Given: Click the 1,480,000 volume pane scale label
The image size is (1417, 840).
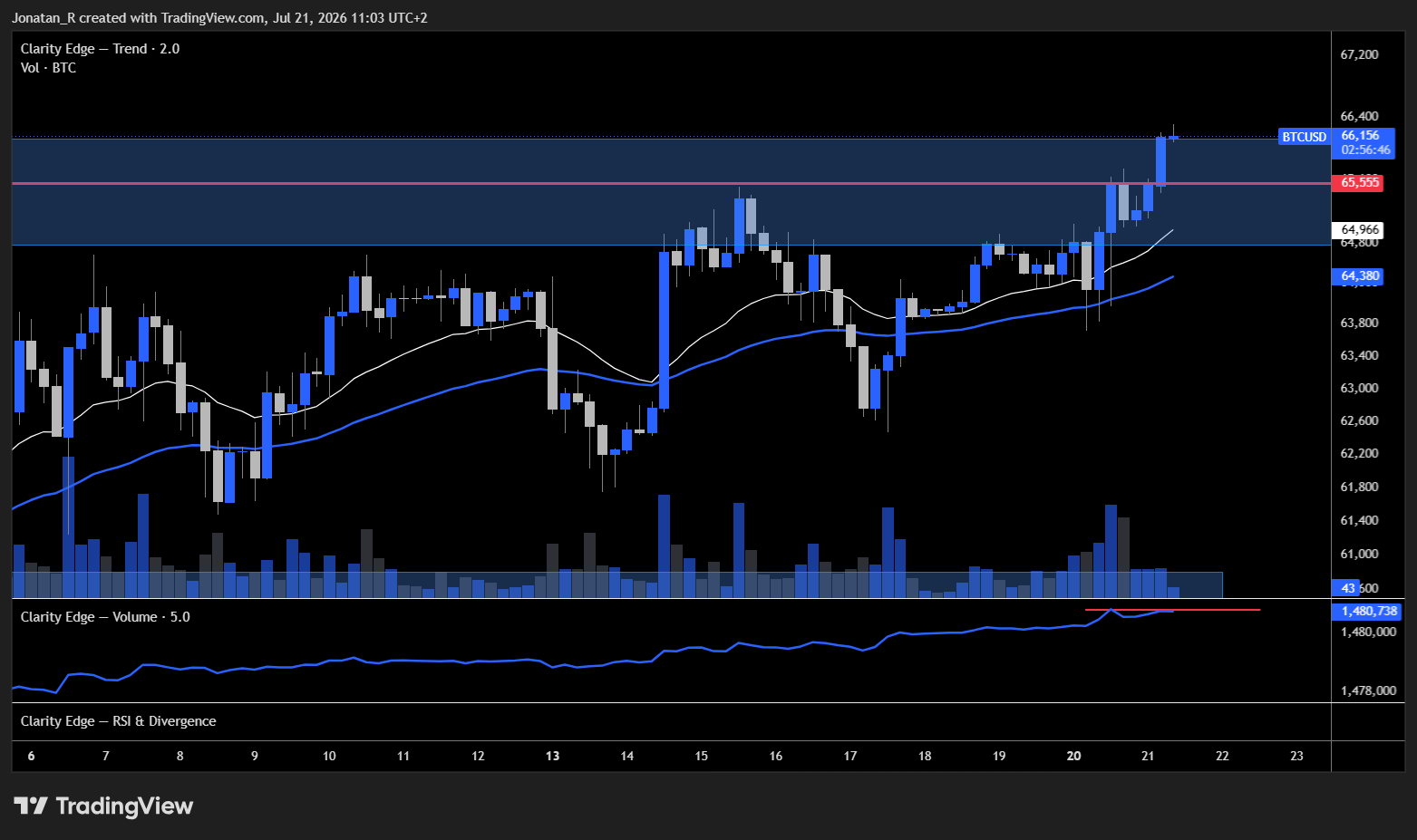Looking at the screenshot, I should click(x=1368, y=632).
